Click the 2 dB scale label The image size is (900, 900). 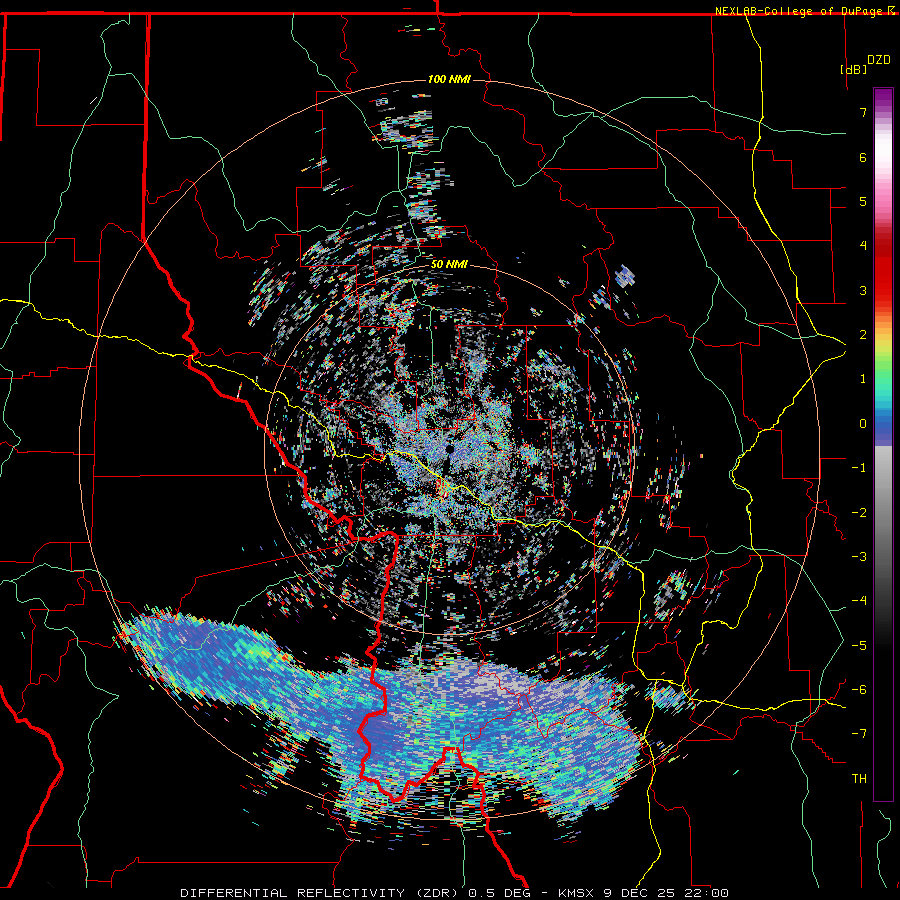863,335
